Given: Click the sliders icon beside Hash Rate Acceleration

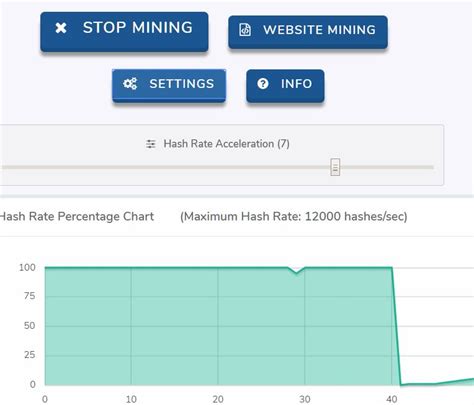Looking at the screenshot, I should [151, 144].
